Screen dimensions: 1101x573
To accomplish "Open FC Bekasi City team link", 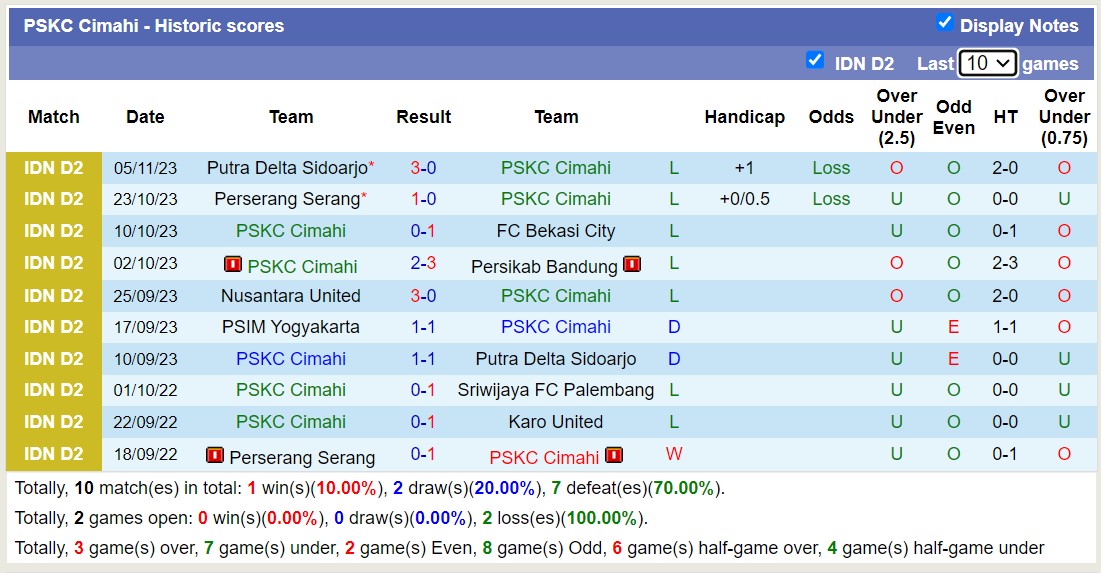I will [556, 231].
